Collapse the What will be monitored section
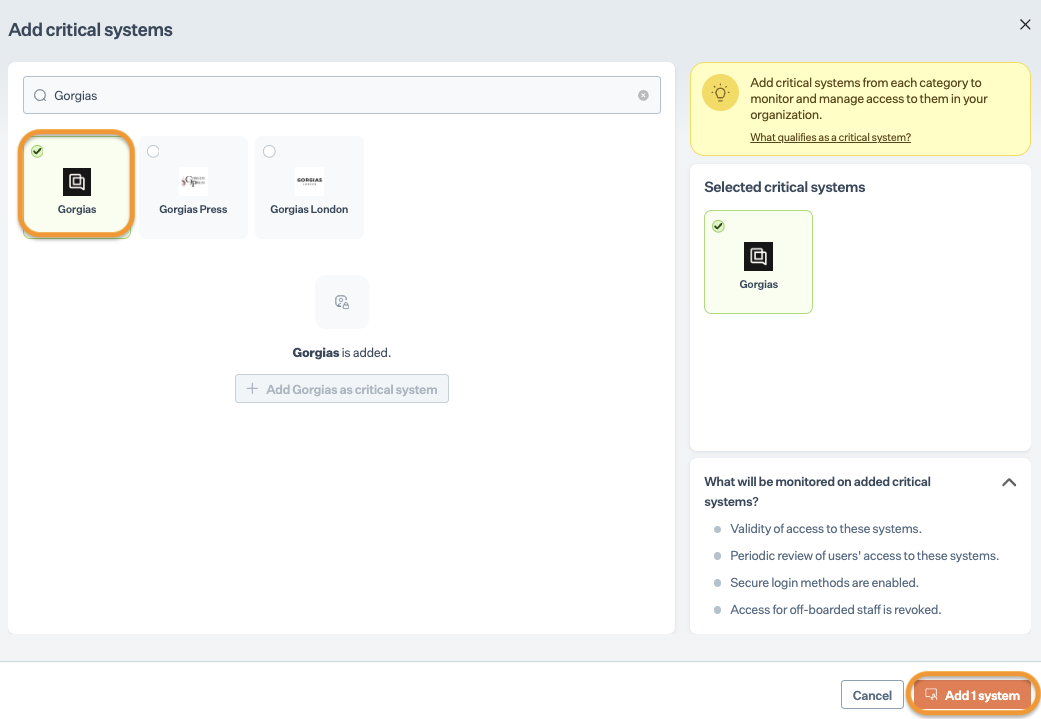 pos(1008,483)
